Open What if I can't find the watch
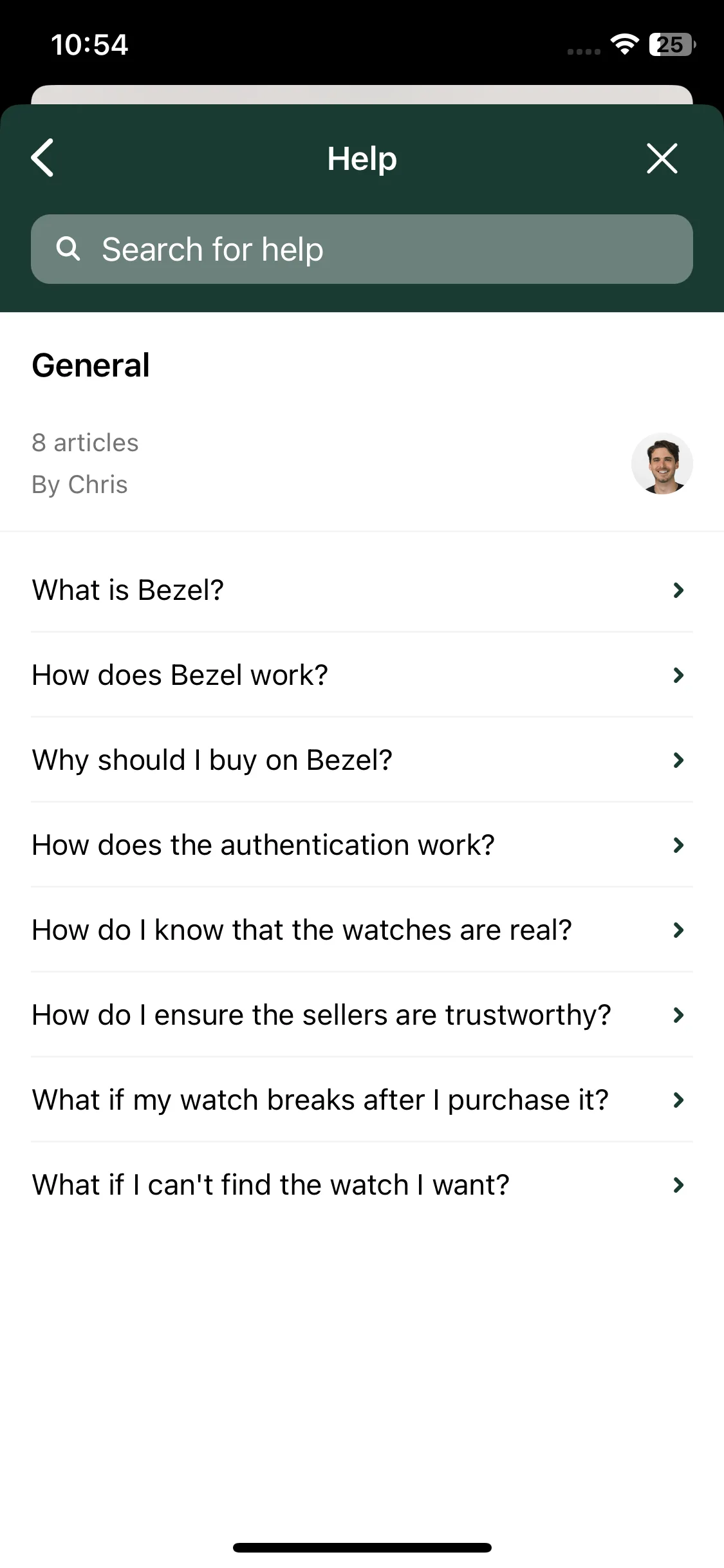 click(362, 1184)
